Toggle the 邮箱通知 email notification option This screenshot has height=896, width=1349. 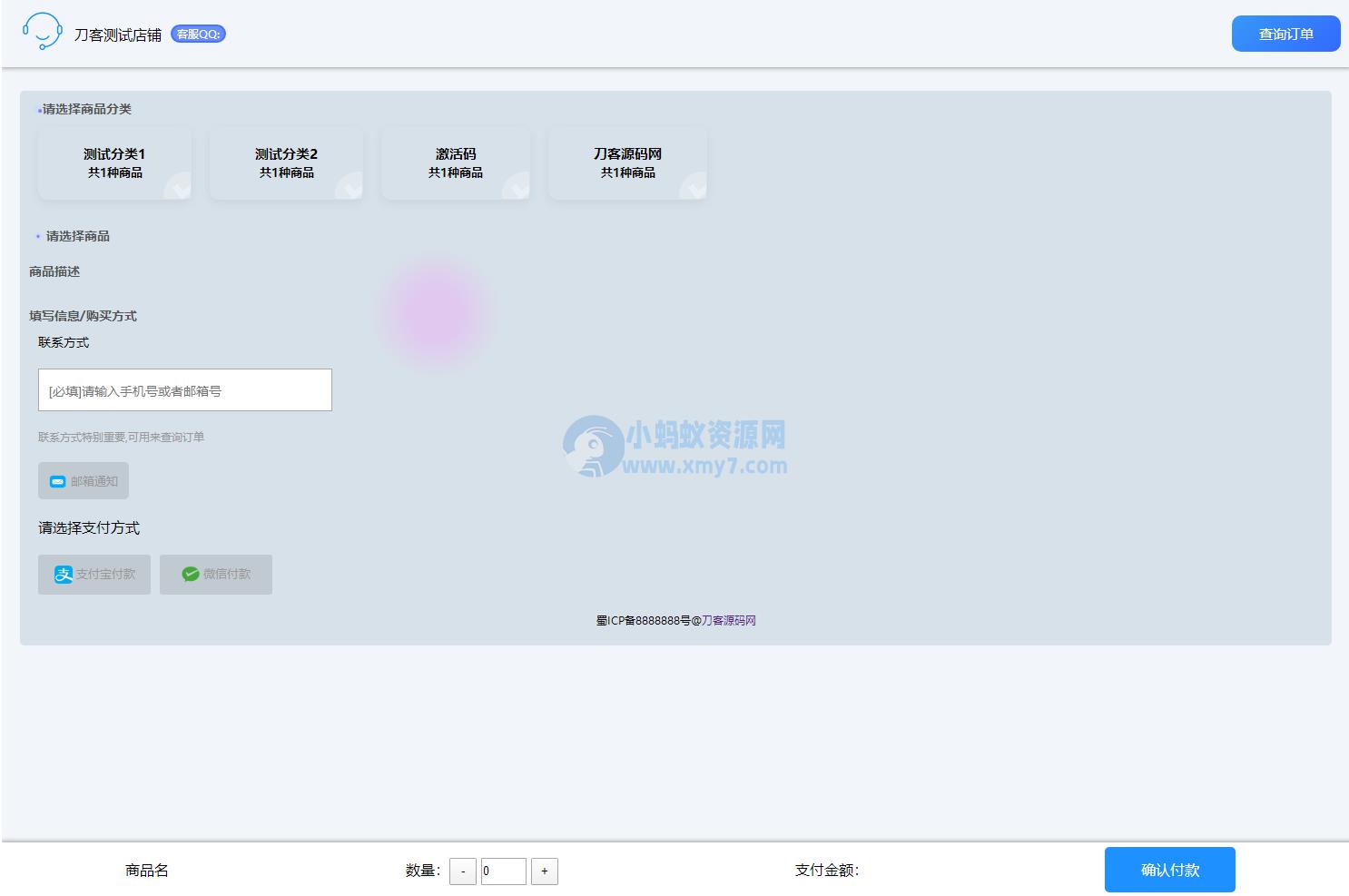click(x=84, y=480)
